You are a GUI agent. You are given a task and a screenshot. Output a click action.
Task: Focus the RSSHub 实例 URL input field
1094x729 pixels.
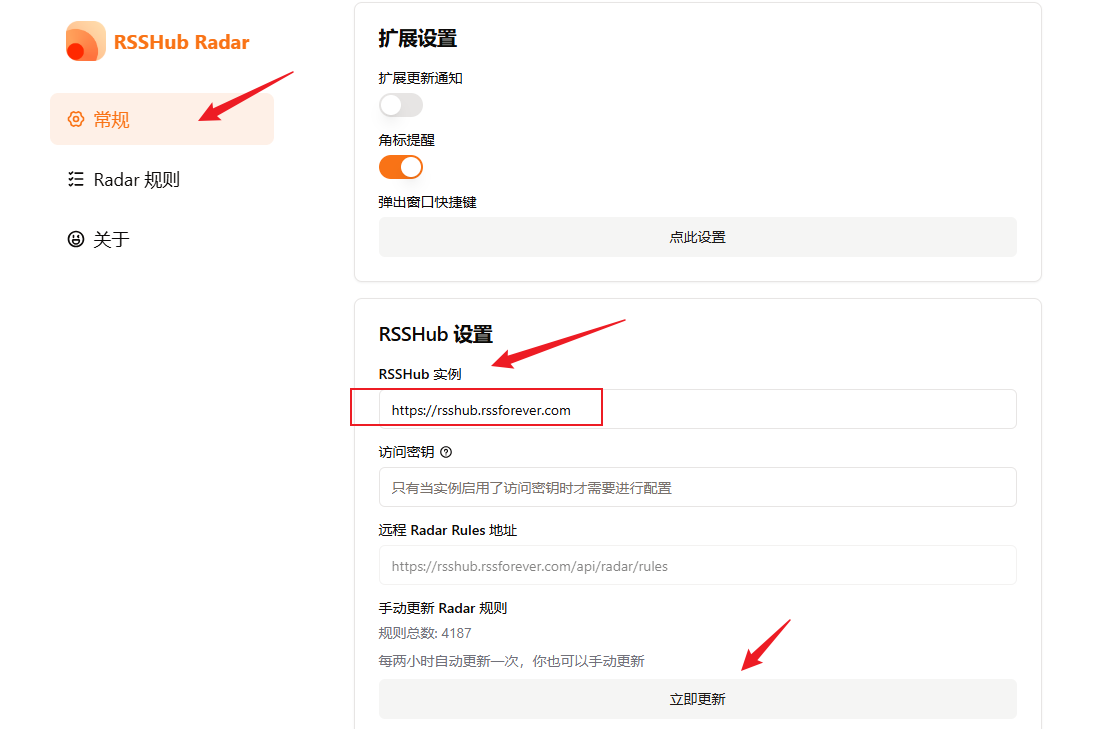coord(698,409)
